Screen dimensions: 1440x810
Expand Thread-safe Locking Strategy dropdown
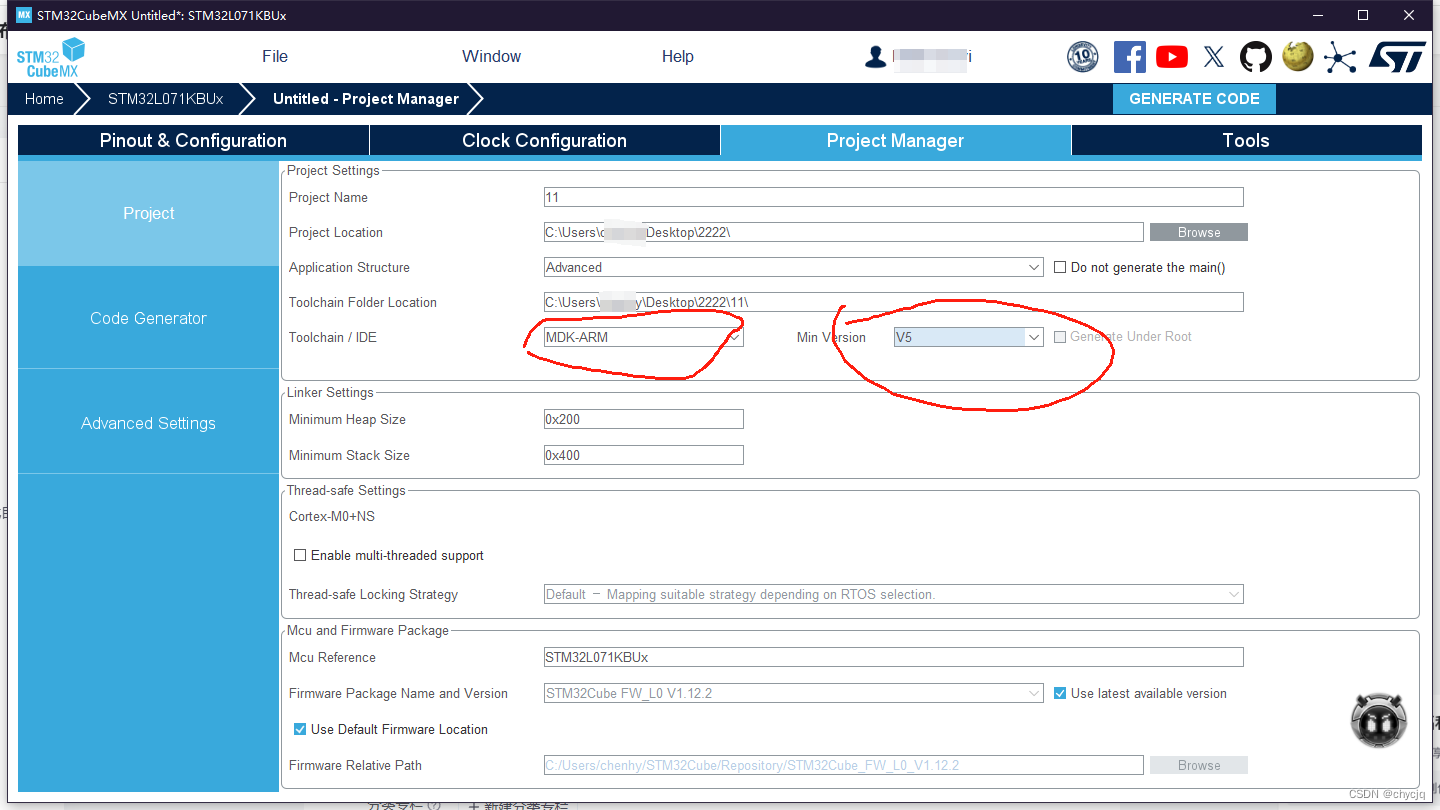point(894,594)
